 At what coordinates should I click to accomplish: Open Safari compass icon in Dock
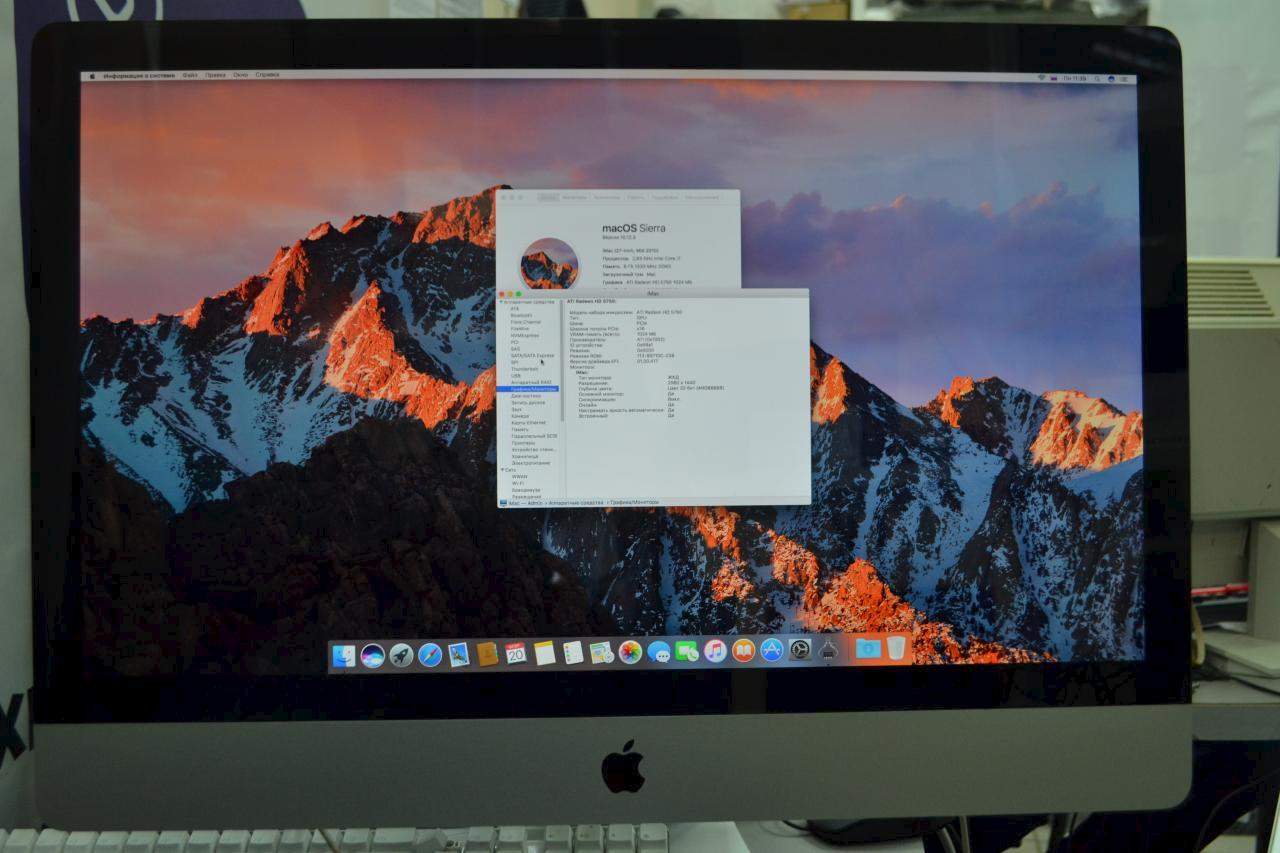(430, 655)
